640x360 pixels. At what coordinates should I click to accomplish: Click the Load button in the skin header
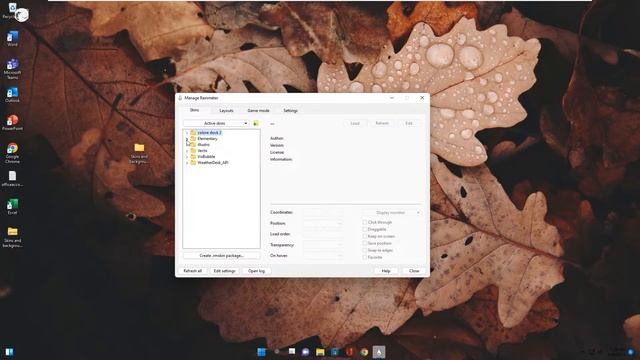[x=355, y=123]
